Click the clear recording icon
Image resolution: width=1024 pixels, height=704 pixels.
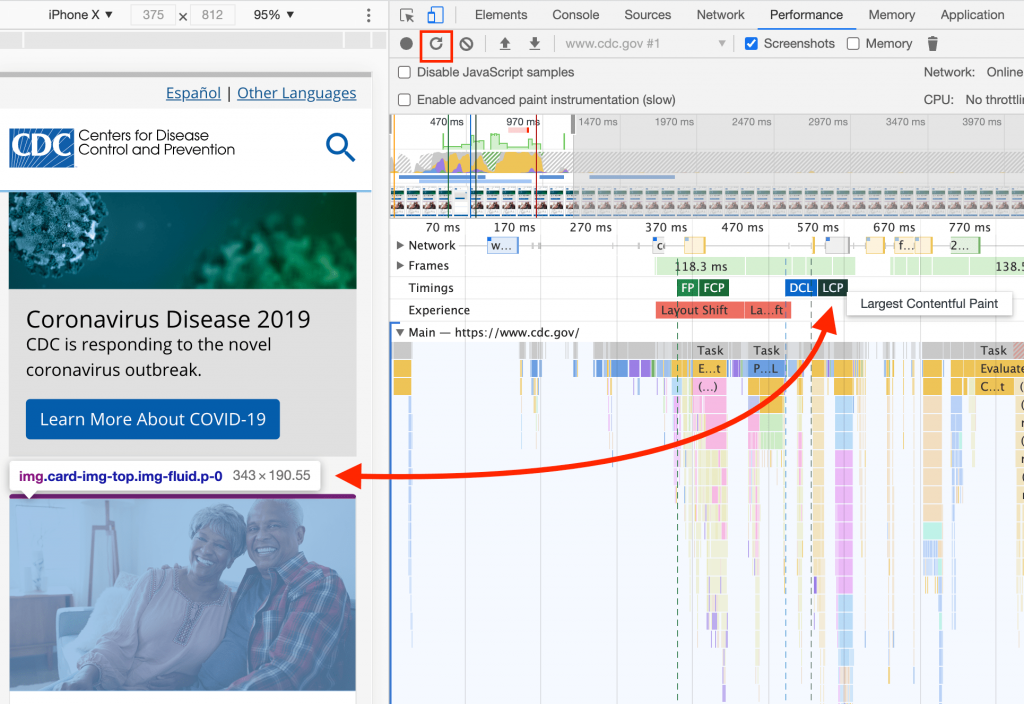pyautogui.click(x=466, y=44)
